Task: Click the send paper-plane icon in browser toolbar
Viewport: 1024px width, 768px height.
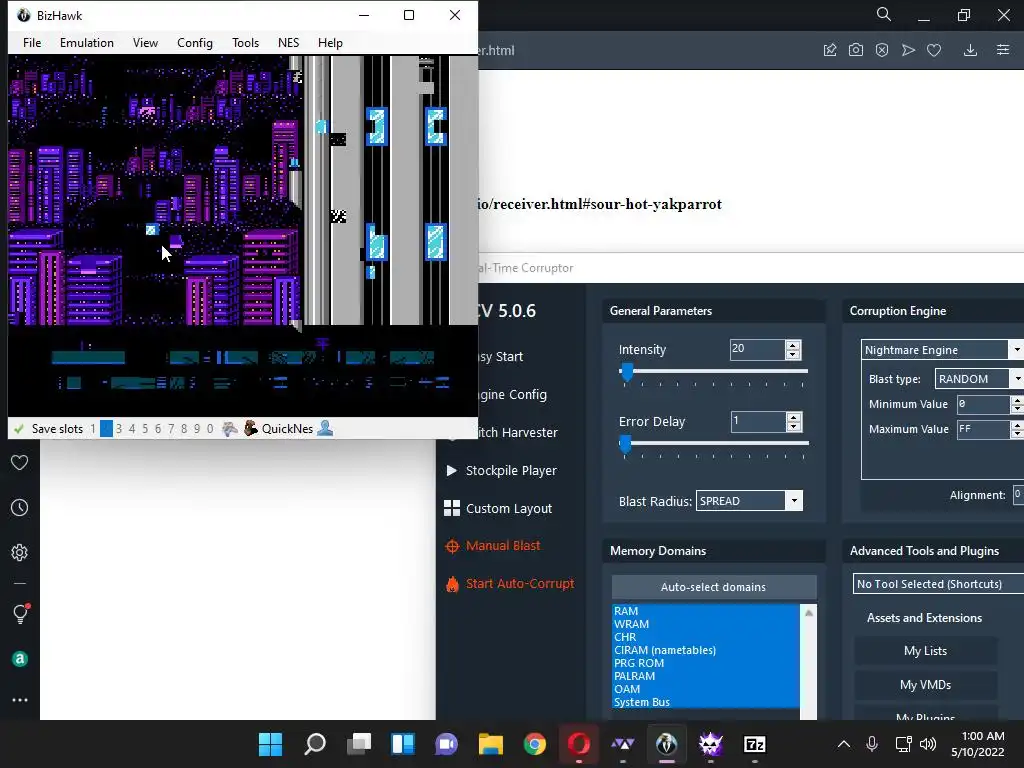Action: (x=908, y=50)
